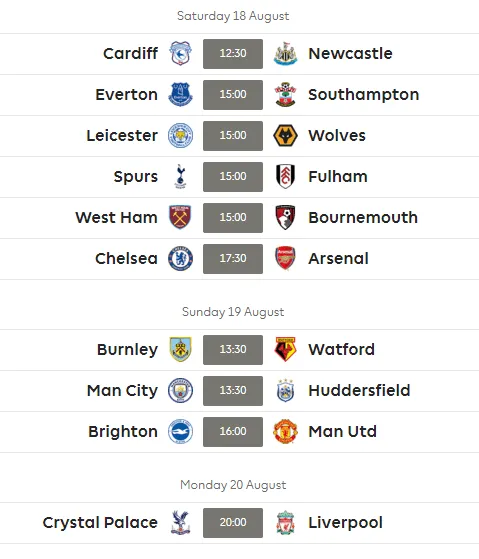Screen dimensions: 479x559
Task: Click the Bournemouth team name
Action: click(x=363, y=217)
